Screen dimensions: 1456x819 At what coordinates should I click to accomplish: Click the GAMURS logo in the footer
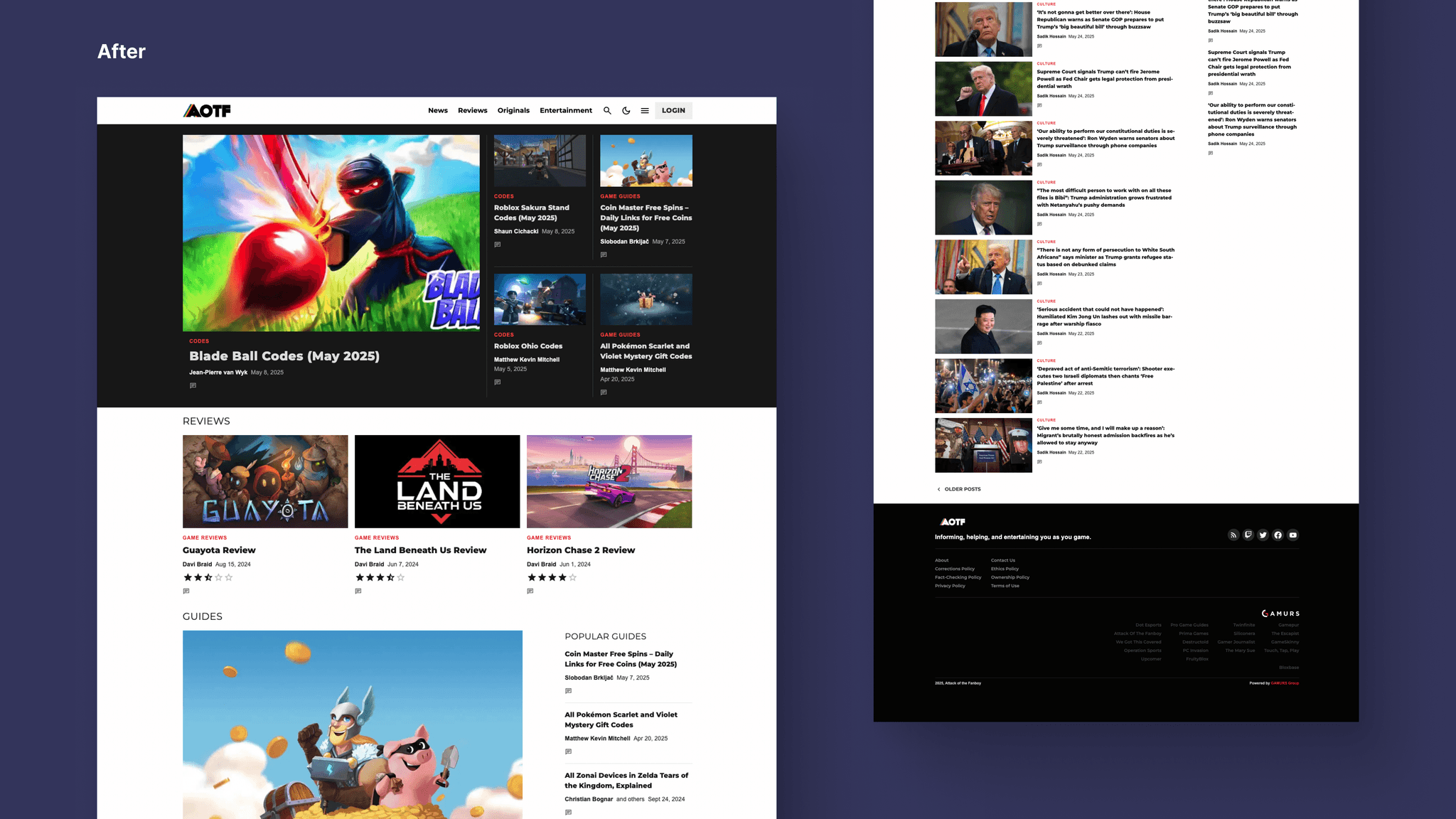click(1280, 614)
